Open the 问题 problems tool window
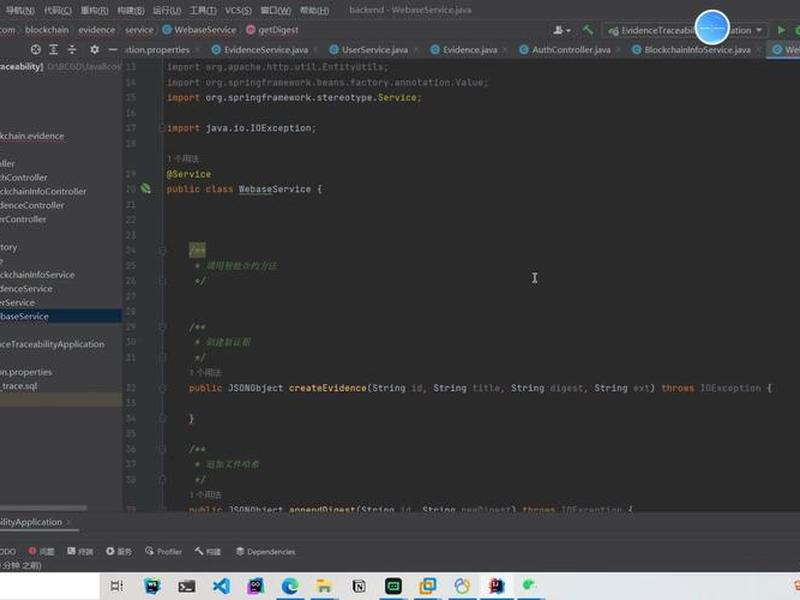 coord(41,552)
